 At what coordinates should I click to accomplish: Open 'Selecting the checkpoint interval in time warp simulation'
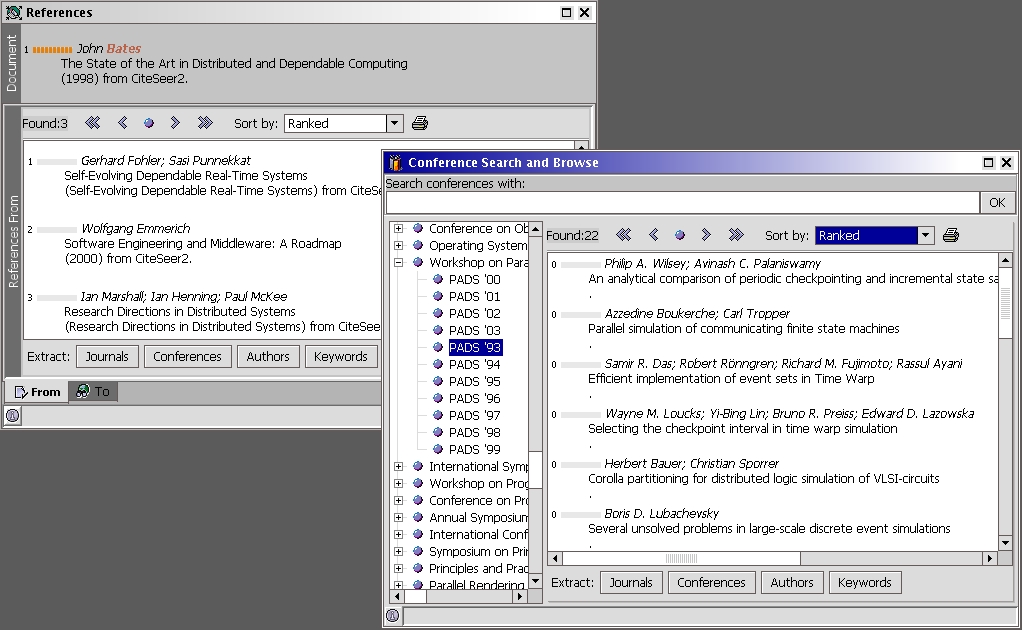pyautogui.click(x=743, y=429)
